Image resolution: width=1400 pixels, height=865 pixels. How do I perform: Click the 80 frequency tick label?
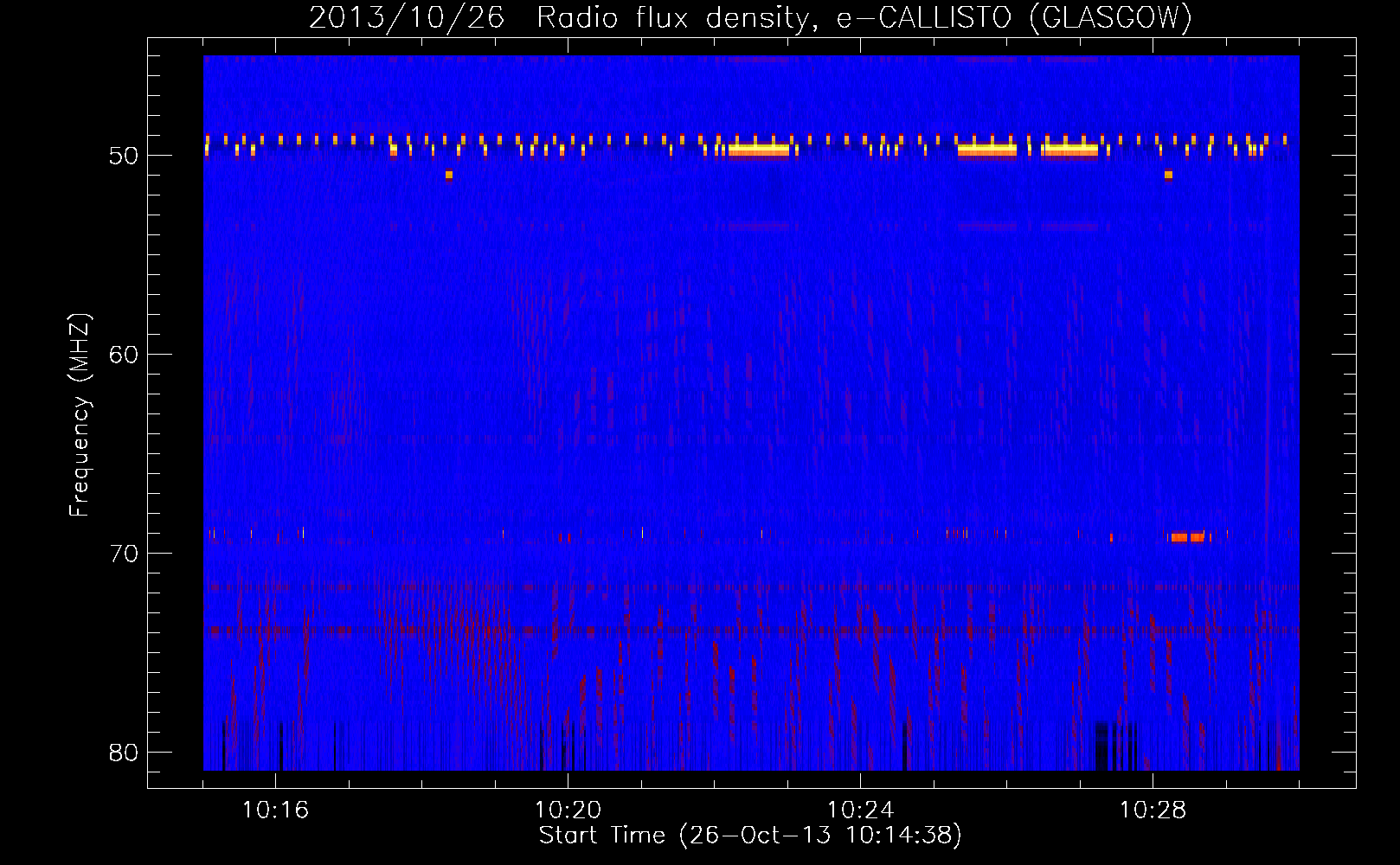tap(124, 753)
